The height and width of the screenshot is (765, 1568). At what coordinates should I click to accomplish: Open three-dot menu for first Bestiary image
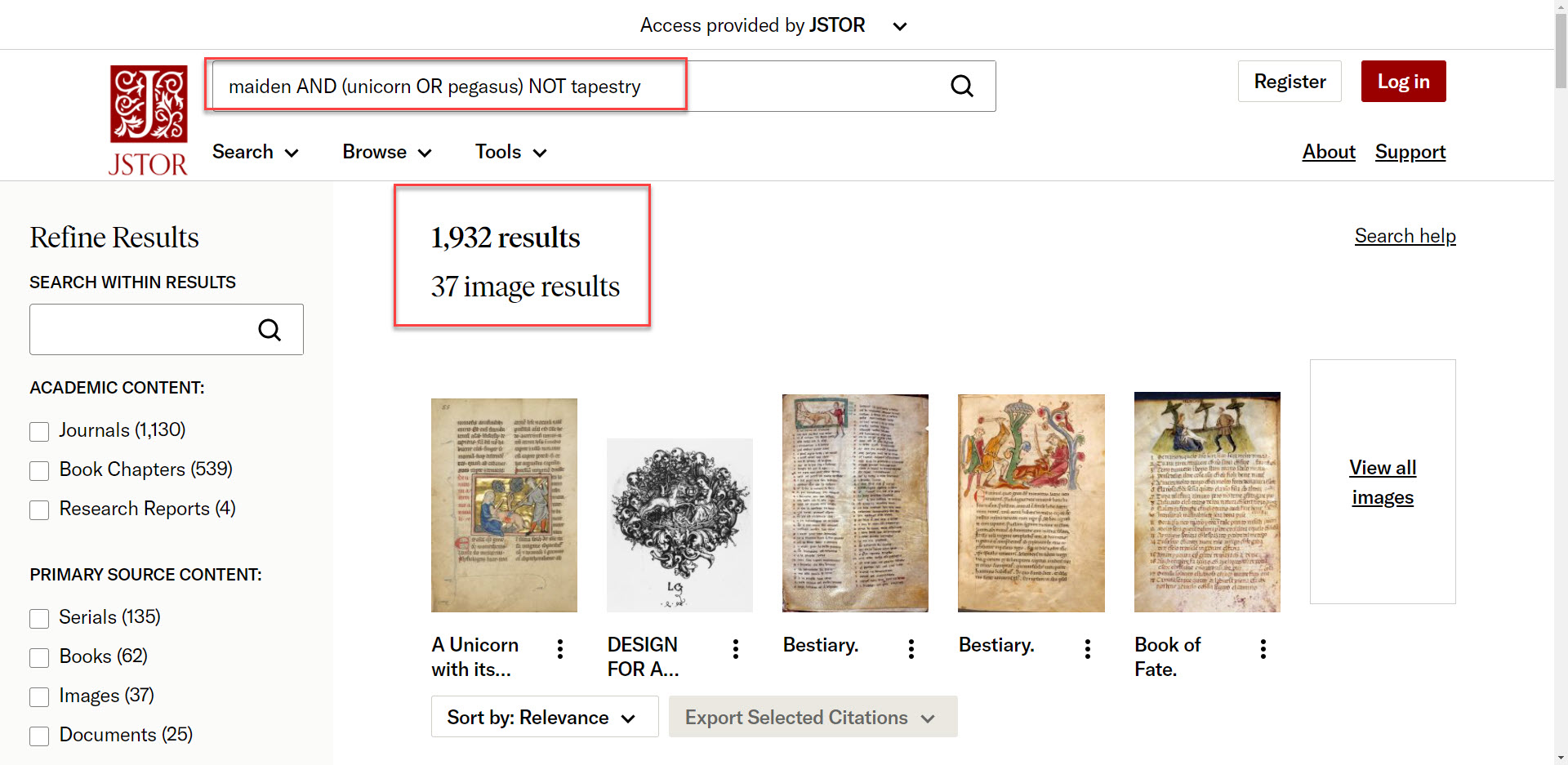911,649
